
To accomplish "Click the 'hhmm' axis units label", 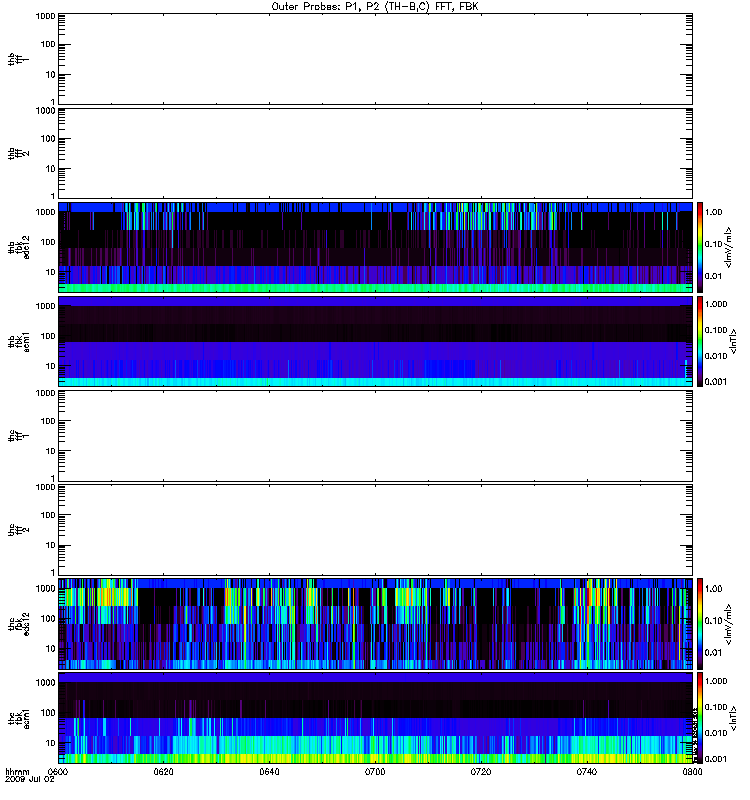I will [17, 772].
